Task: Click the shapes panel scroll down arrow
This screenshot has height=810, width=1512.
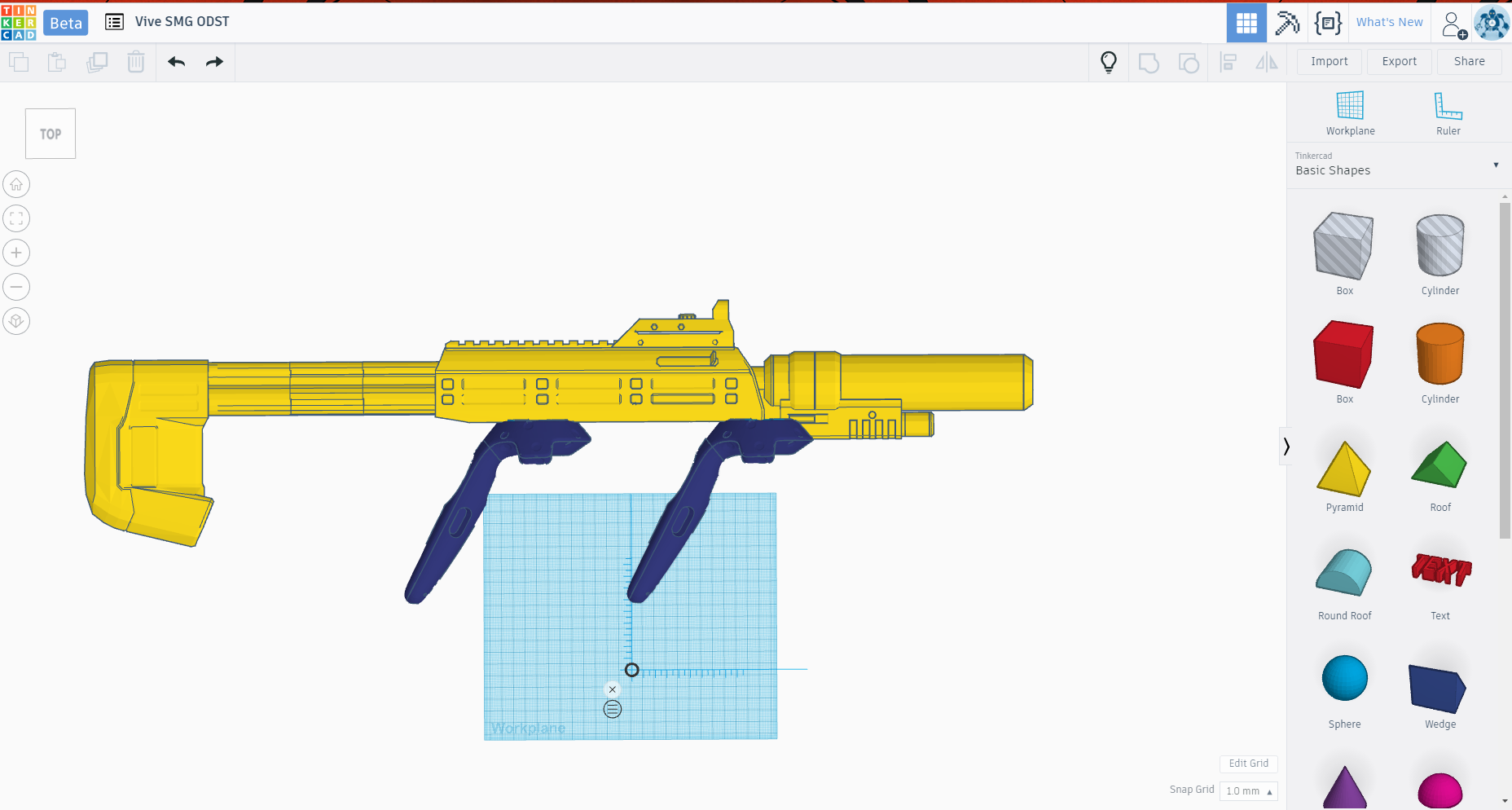Action: point(1505,801)
